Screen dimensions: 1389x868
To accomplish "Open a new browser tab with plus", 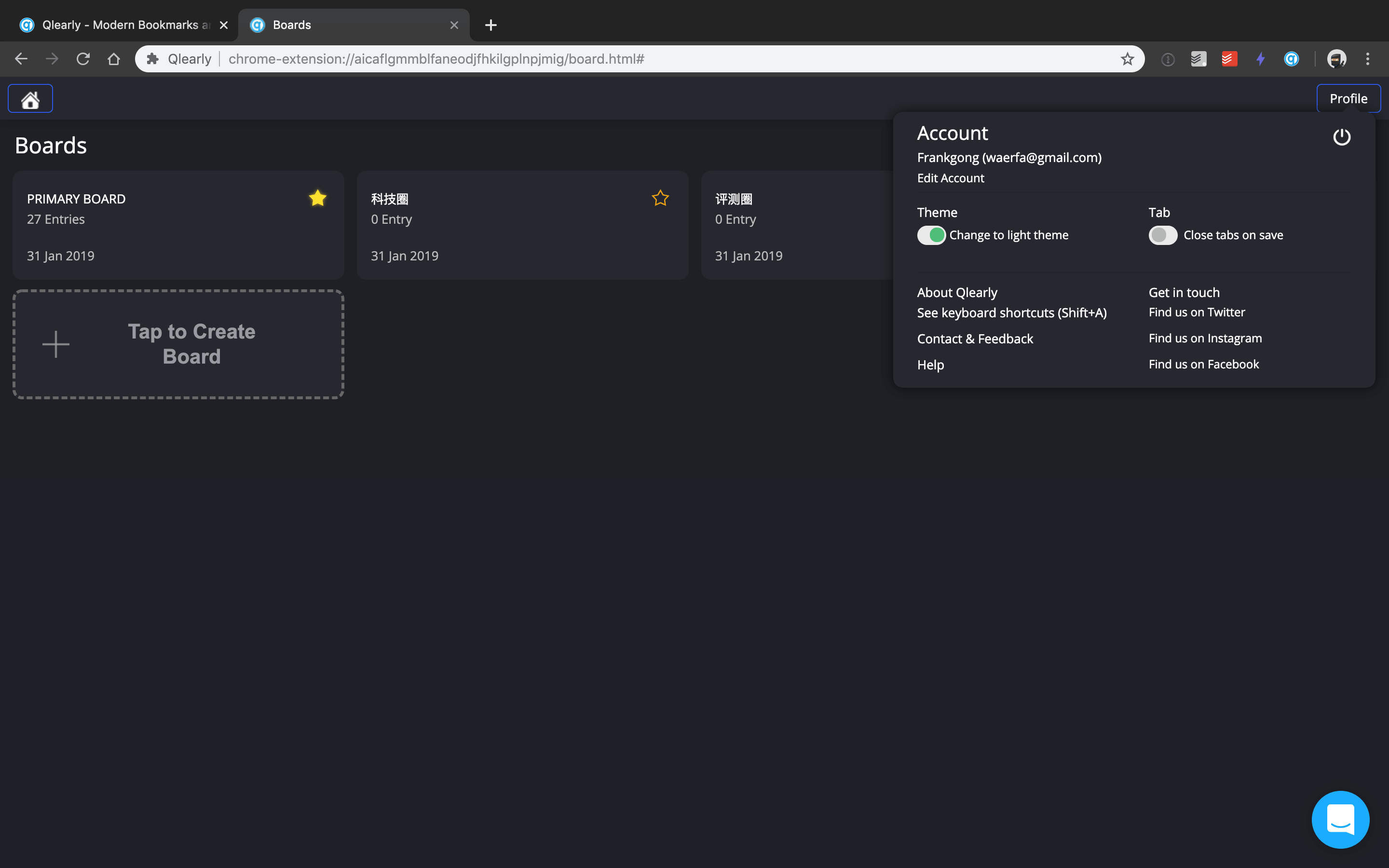I will pos(491,25).
